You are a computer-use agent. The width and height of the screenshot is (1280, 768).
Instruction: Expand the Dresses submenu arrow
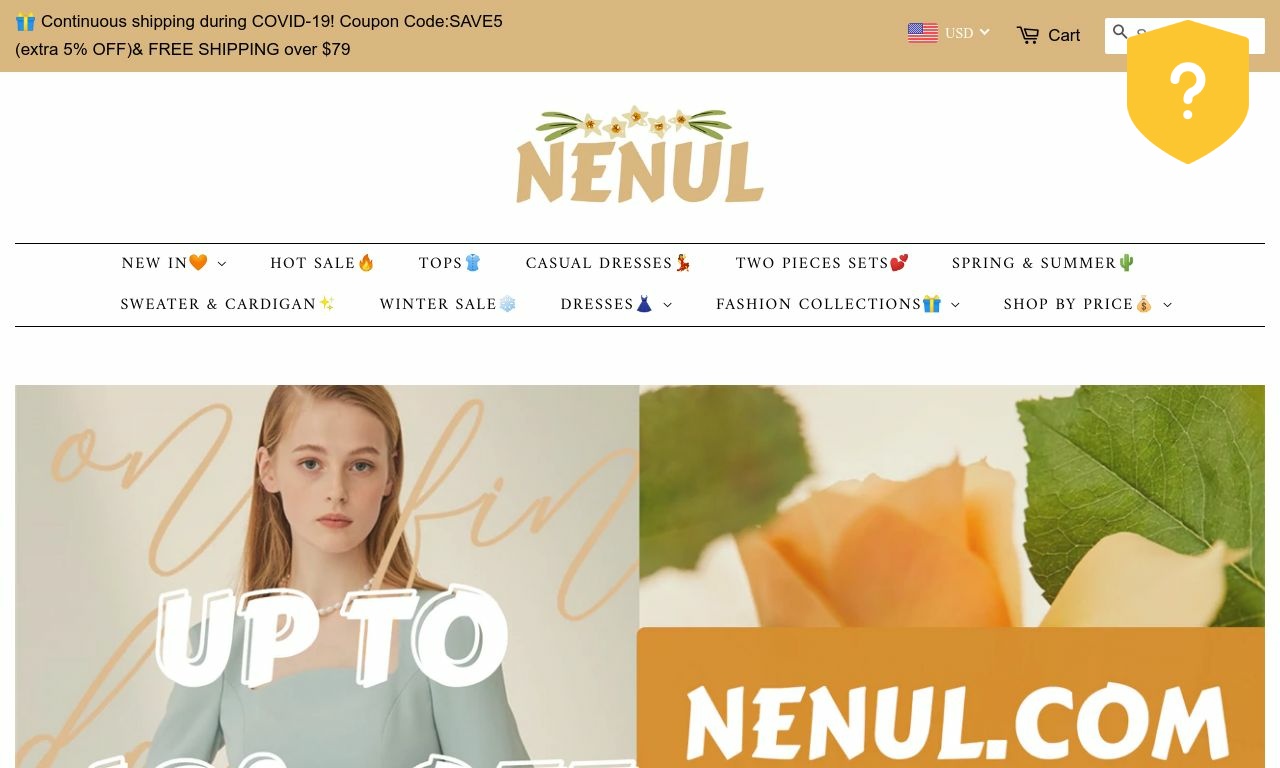pos(667,305)
